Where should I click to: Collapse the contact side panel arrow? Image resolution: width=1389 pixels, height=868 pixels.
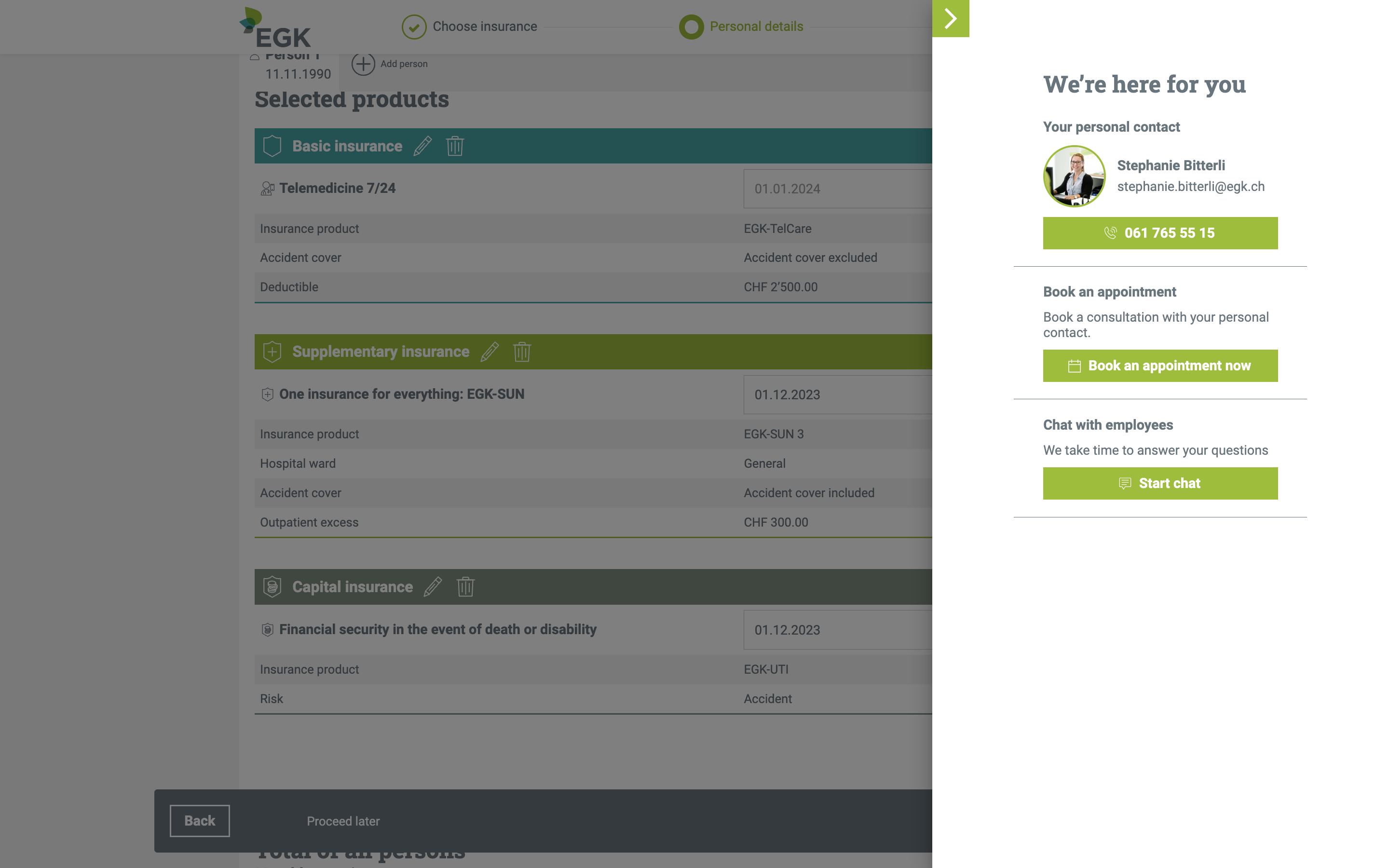[x=951, y=18]
